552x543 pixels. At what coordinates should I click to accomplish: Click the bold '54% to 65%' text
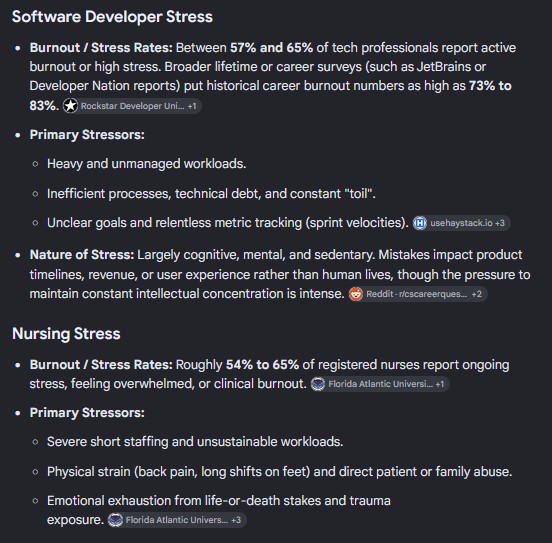click(262, 364)
